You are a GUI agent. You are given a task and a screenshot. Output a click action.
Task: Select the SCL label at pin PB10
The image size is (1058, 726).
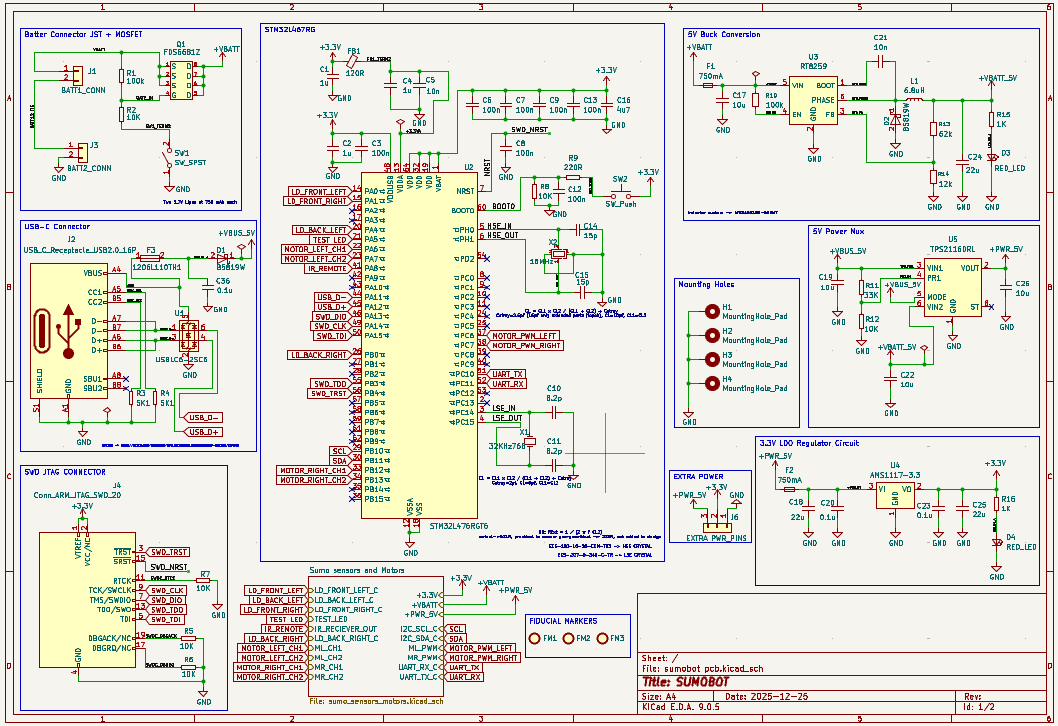pos(339,451)
